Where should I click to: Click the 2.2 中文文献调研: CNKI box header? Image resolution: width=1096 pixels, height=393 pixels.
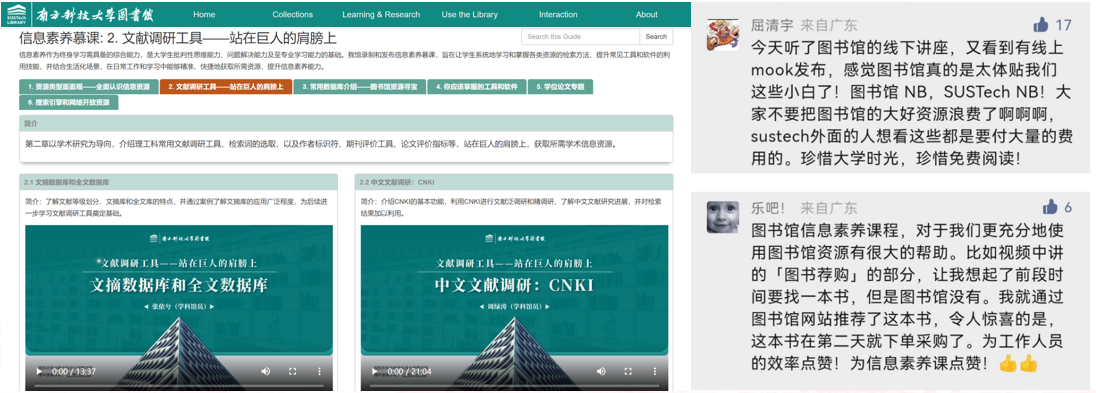pos(514,182)
